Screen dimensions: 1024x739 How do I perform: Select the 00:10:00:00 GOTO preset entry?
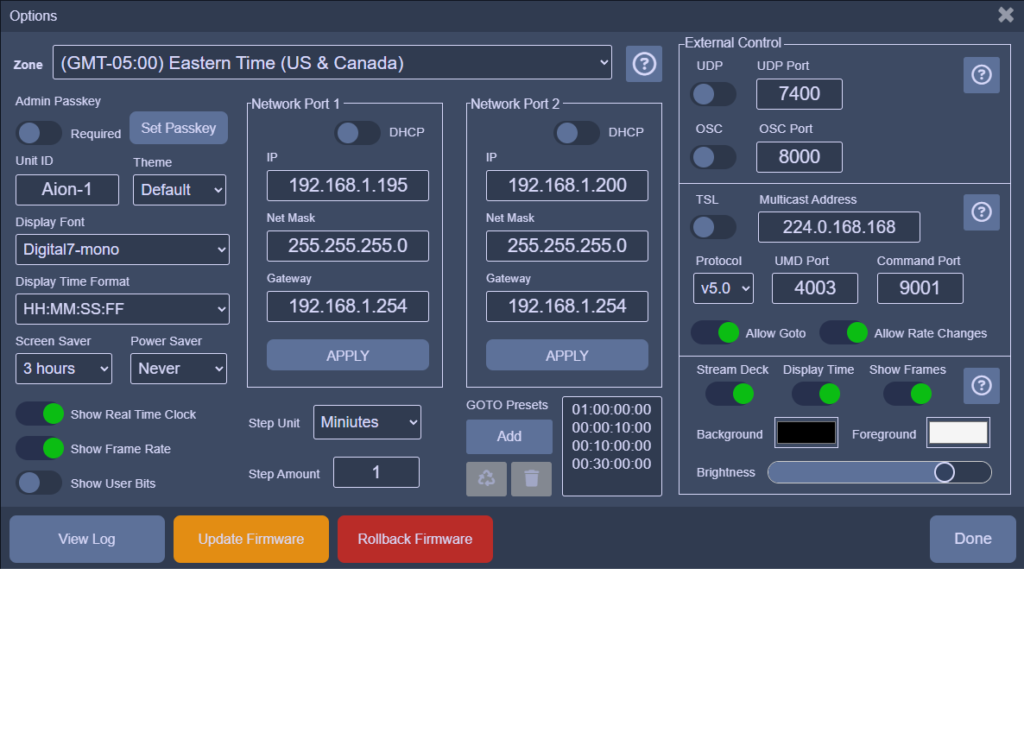611,445
